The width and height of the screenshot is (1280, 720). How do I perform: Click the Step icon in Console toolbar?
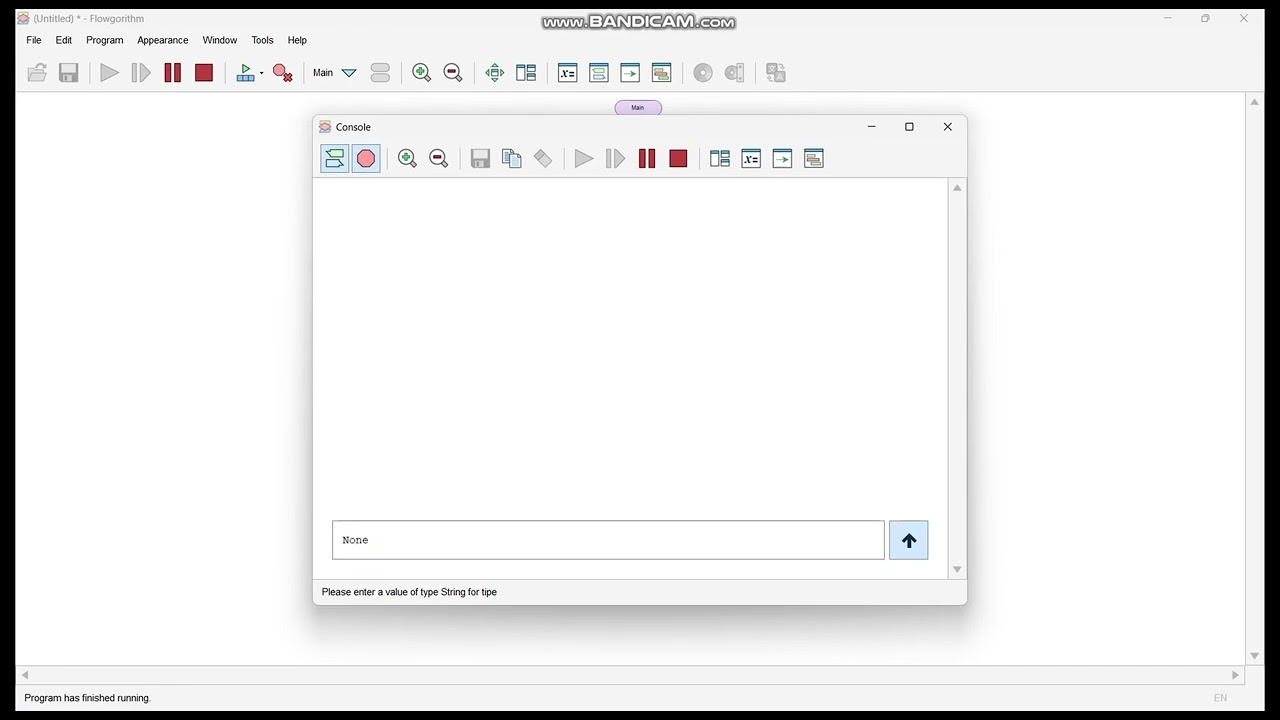coord(616,158)
